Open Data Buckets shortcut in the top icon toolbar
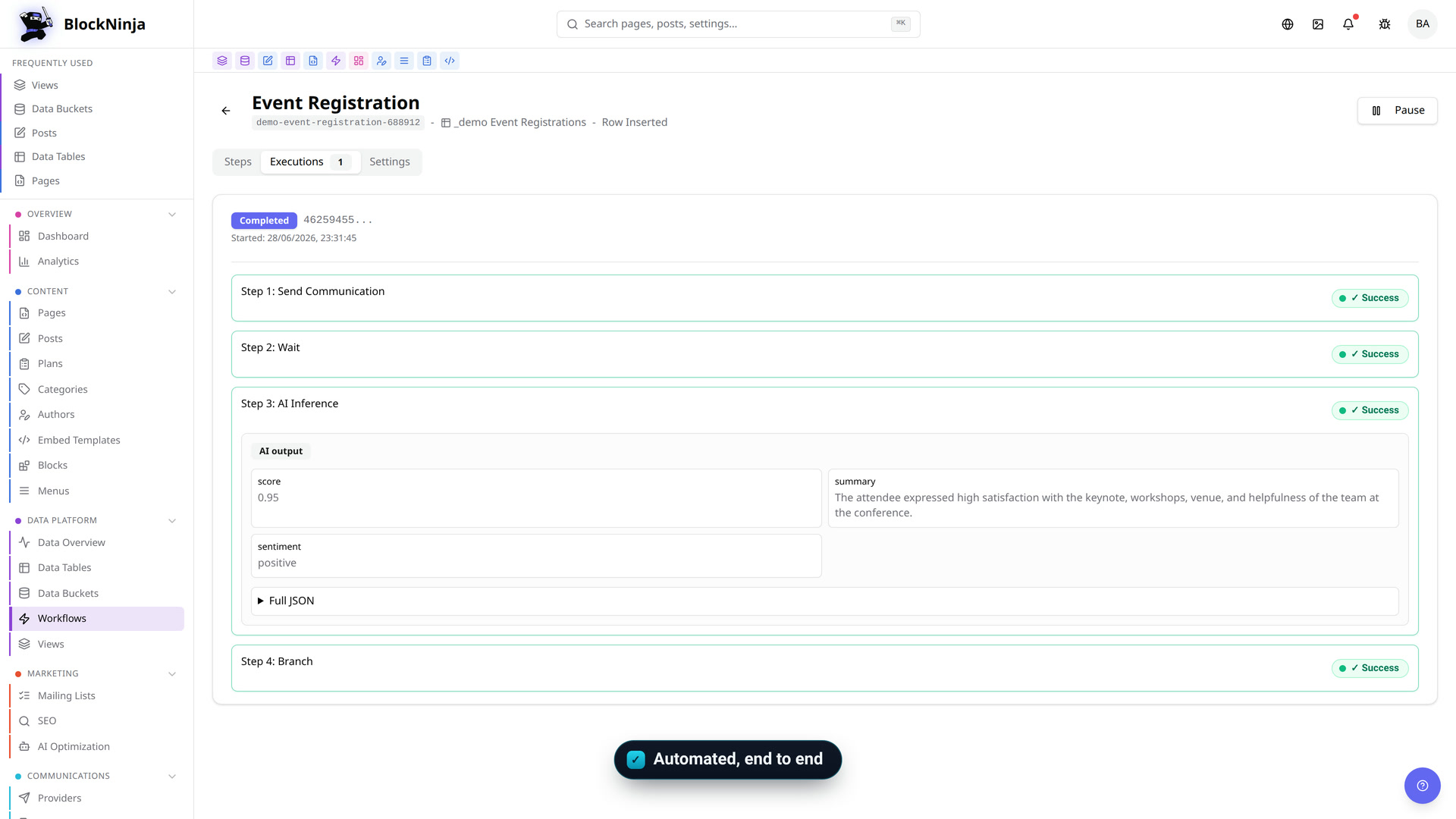The height and width of the screenshot is (819, 1456). click(x=245, y=61)
